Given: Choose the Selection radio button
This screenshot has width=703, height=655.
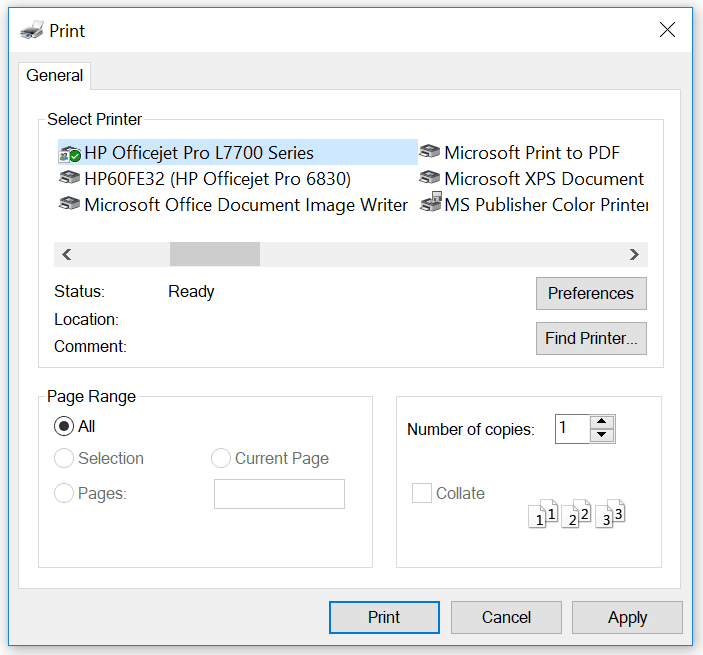Looking at the screenshot, I should tap(64, 458).
